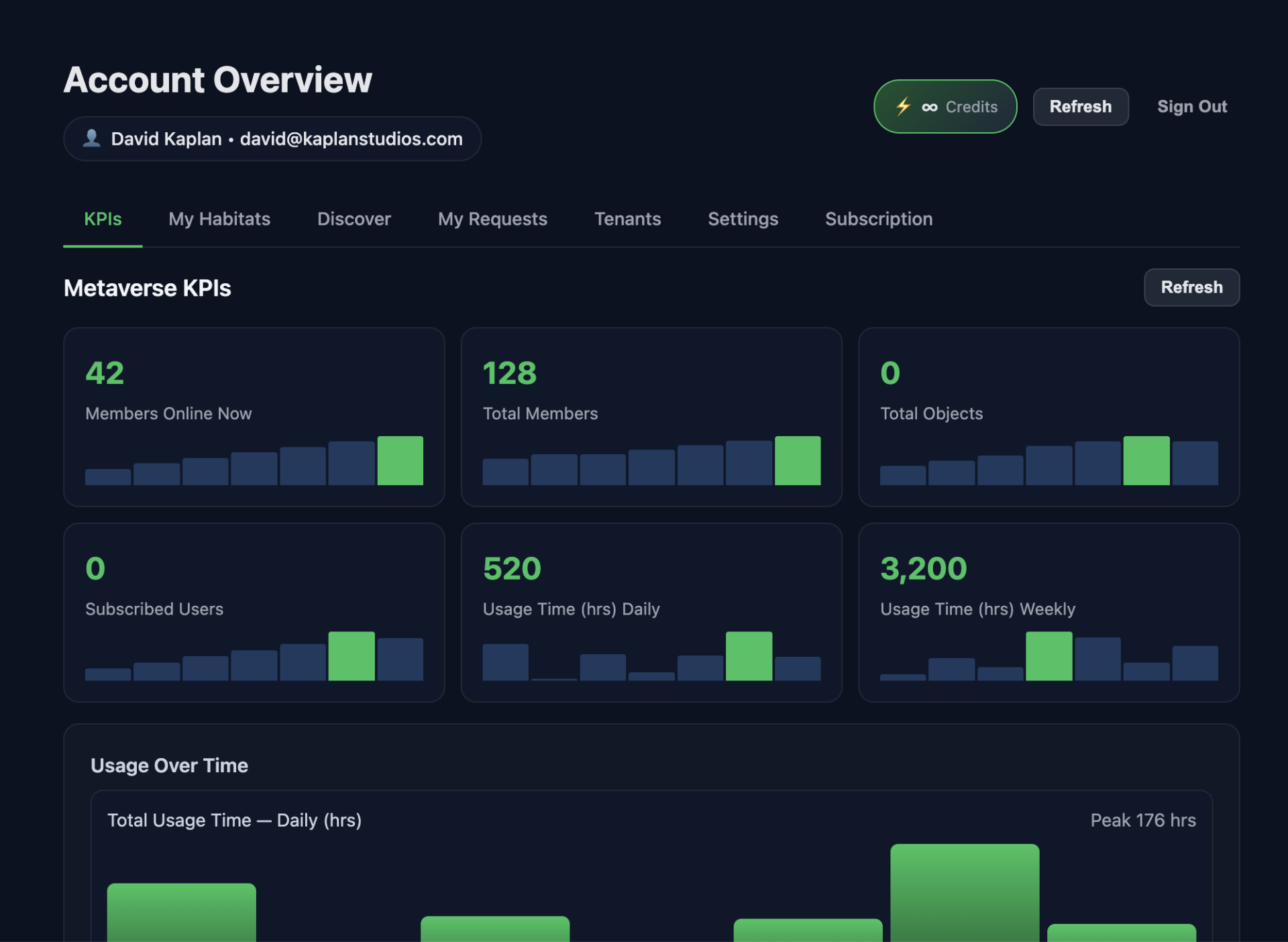Click the user avatar icon beside David Kaplan
1288x942 pixels.
pyautogui.click(x=92, y=138)
